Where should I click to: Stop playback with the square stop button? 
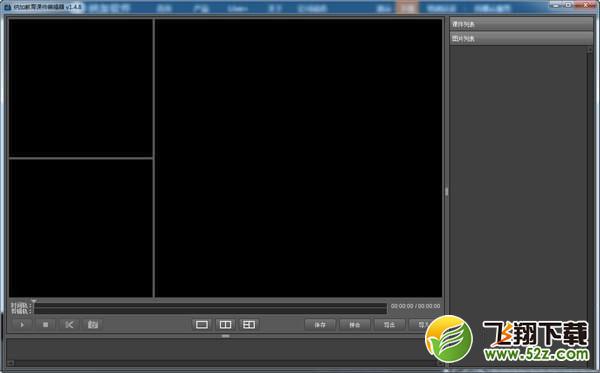pyautogui.click(x=46, y=325)
